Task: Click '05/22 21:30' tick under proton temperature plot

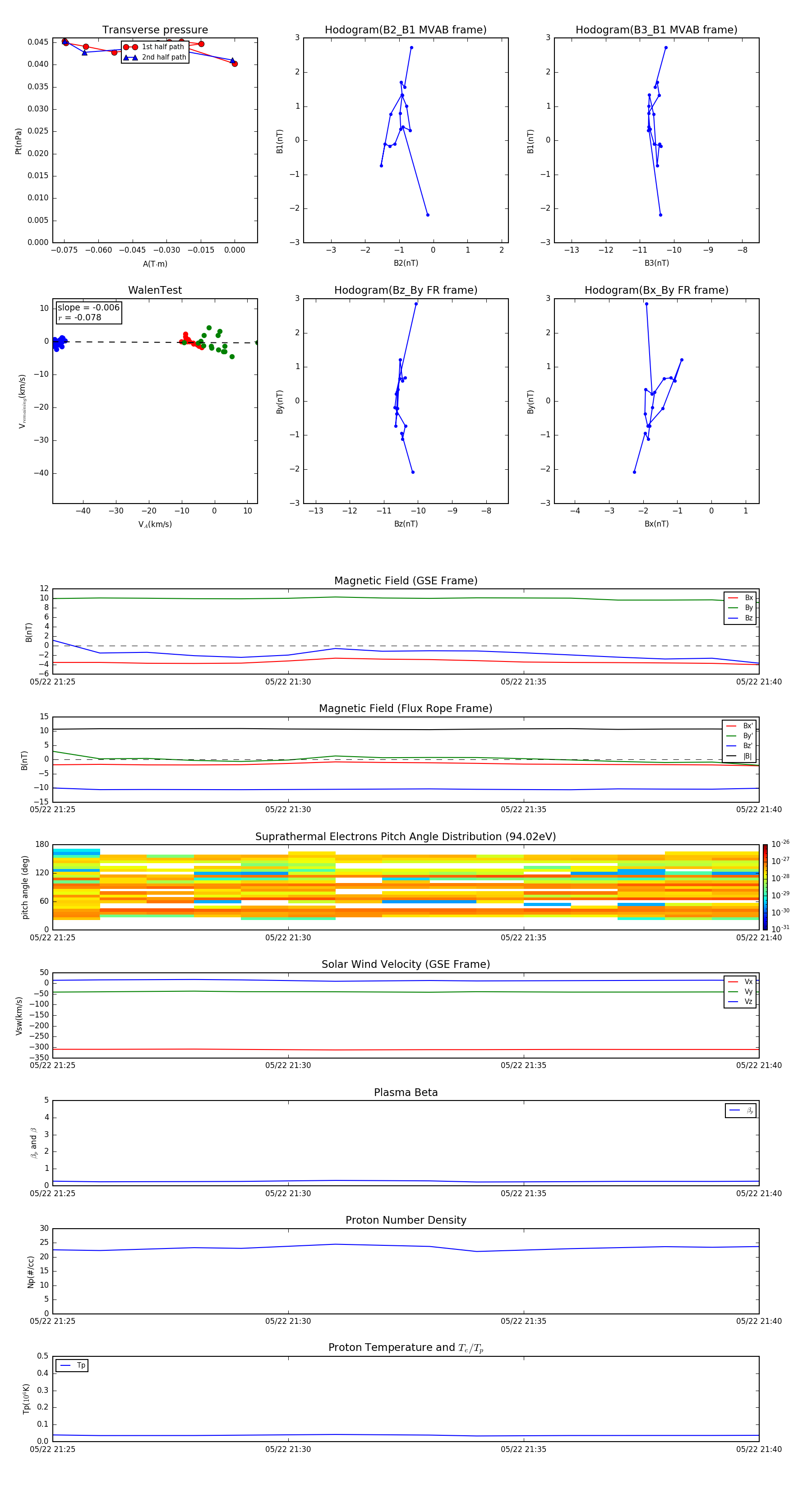Action: click(288, 1449)
